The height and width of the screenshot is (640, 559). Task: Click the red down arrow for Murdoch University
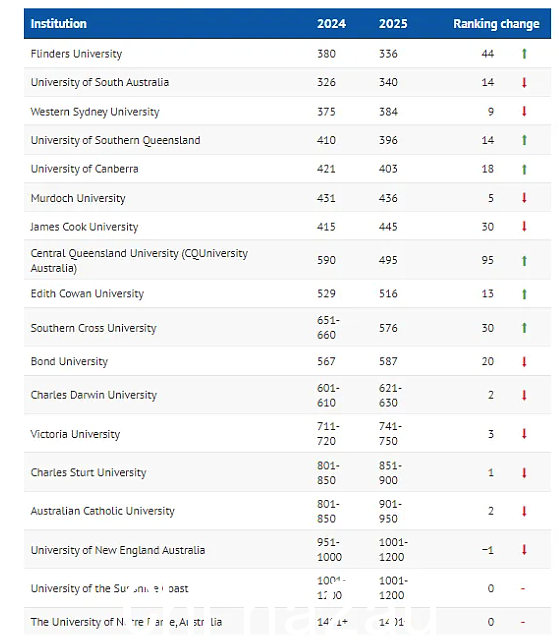pyautogui.click(x=524, y=198)
